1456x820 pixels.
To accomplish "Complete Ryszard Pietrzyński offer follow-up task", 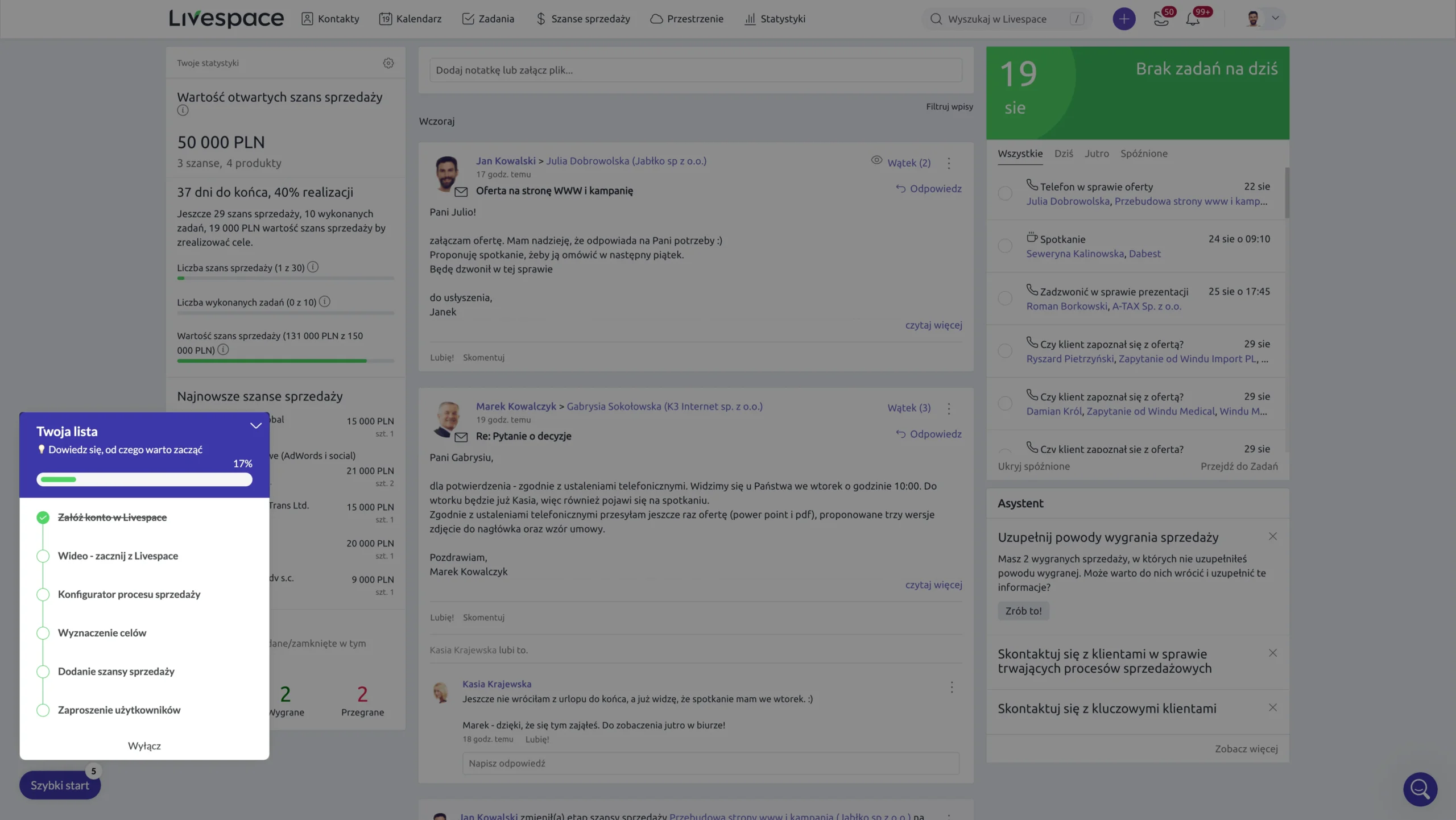I will [x=1005, y=351].
